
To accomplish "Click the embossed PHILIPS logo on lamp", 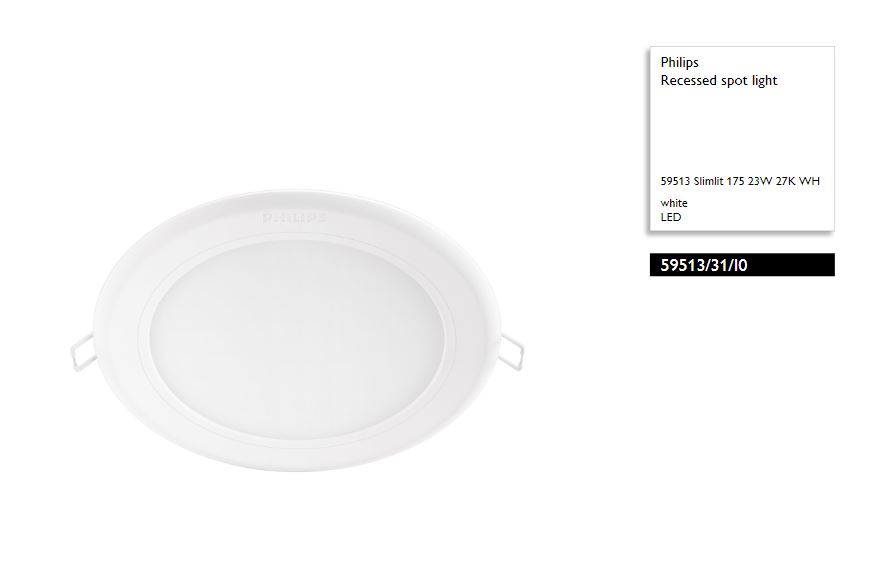I will (x=294, y=218).
